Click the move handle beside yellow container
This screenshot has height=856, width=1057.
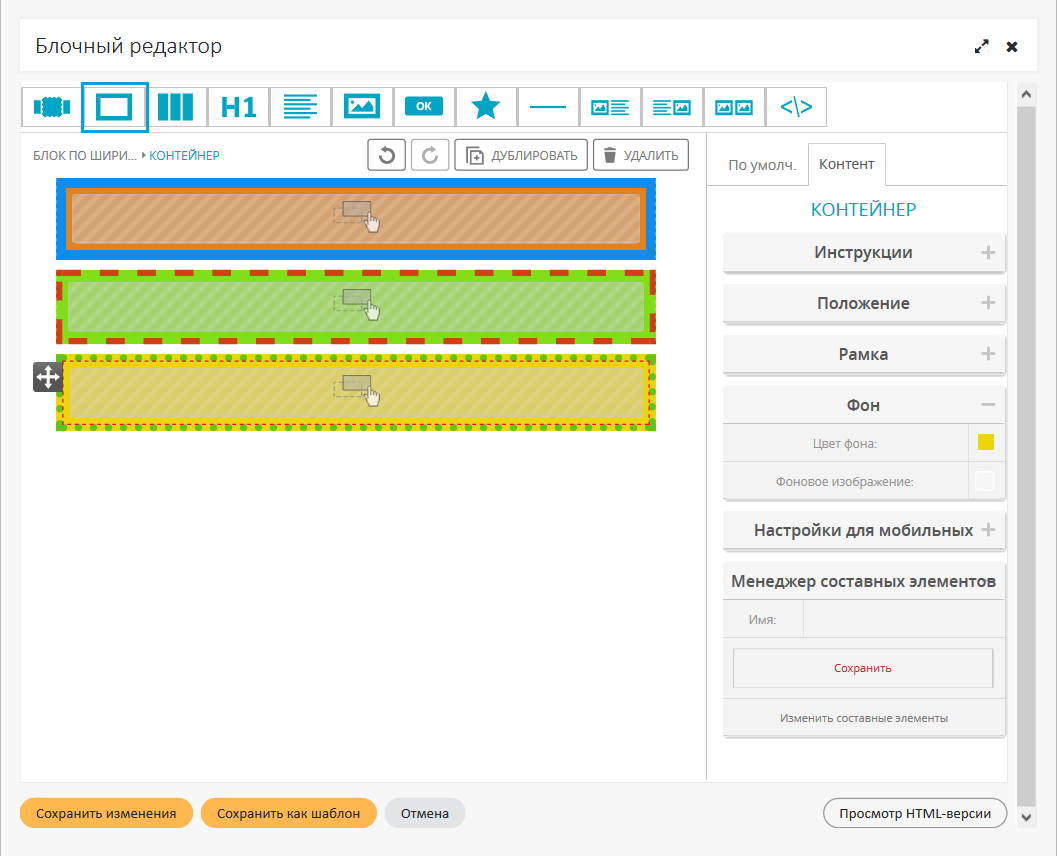pos(48,377)
